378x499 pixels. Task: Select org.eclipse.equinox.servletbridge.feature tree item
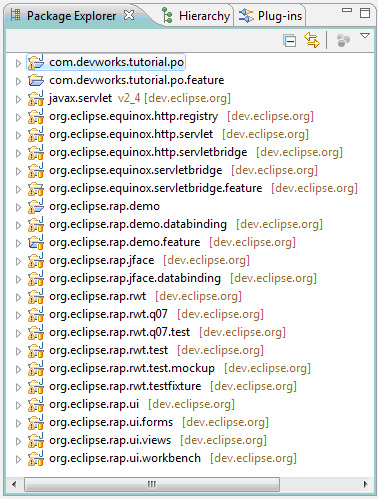tap(203, 188)
